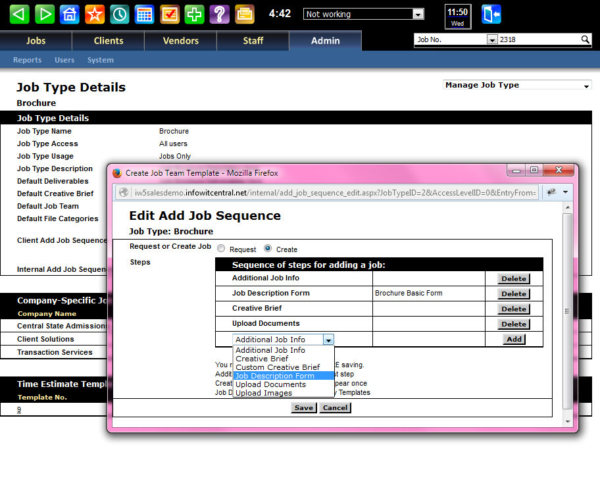
Task: Open the Vendors tab
Action: [x=181, y=41]
